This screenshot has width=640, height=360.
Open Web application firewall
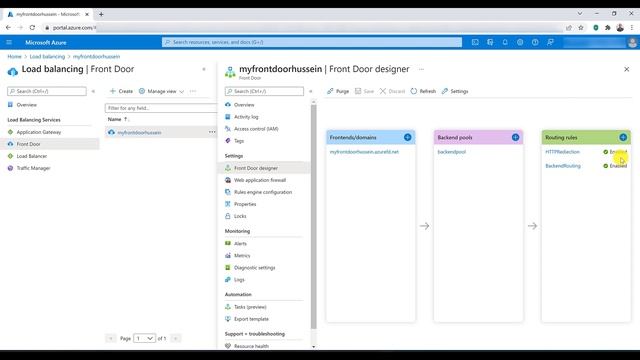pyautogui.click(x=260, y=180)
